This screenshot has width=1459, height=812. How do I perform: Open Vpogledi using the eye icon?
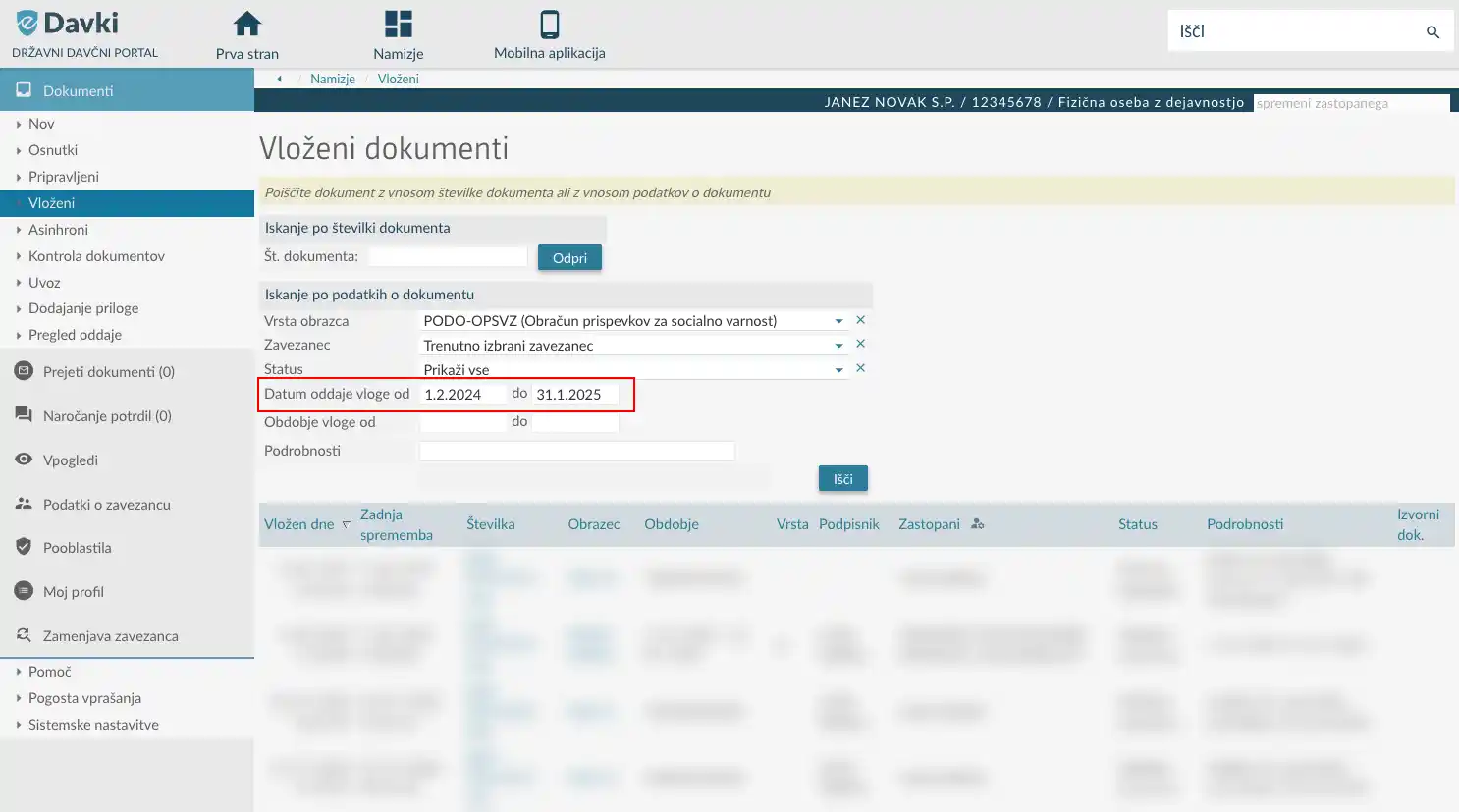coord(24,460)
